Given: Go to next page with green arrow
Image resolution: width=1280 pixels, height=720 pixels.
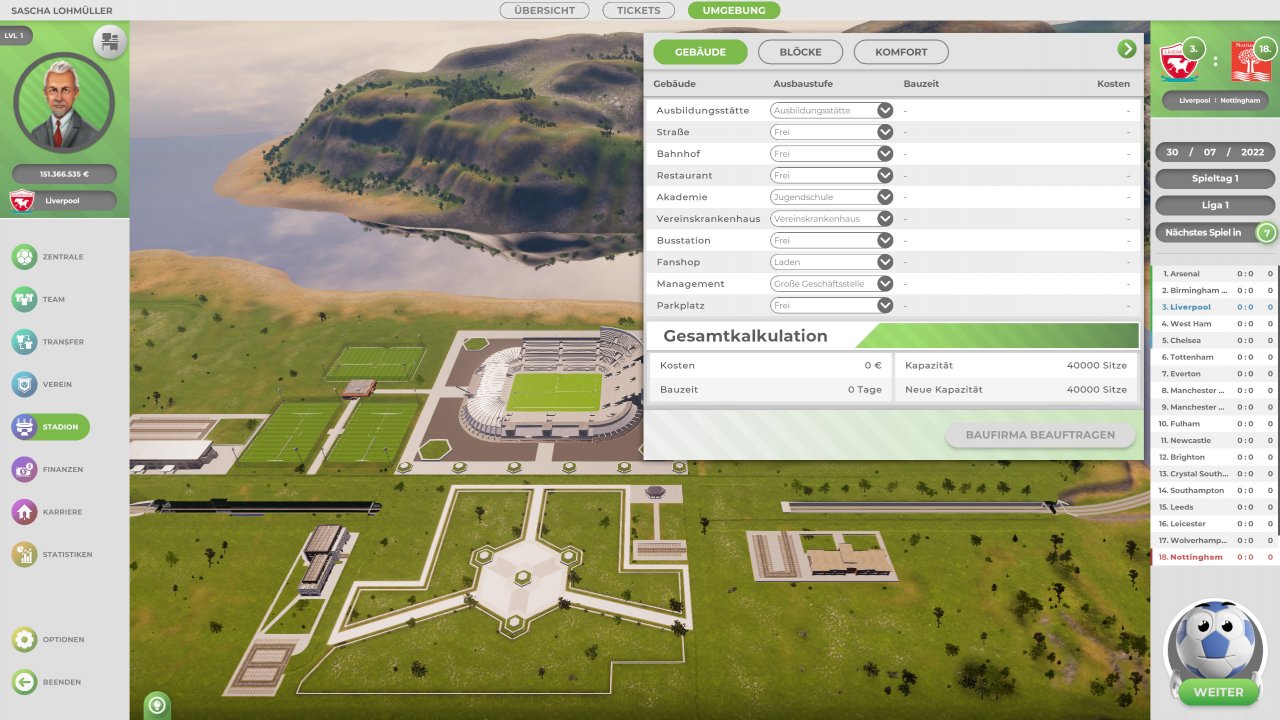Looking at the screenshot, I should 1127,49.
